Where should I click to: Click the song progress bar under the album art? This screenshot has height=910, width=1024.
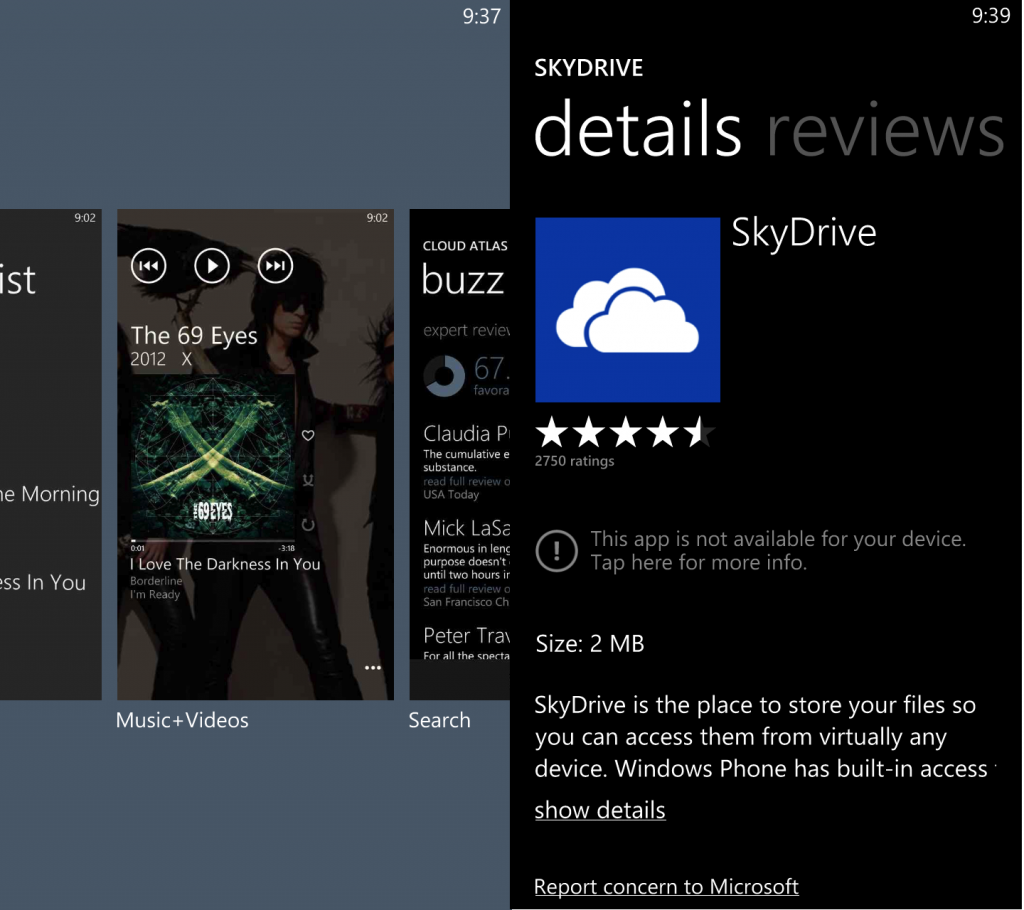point(212,541)
